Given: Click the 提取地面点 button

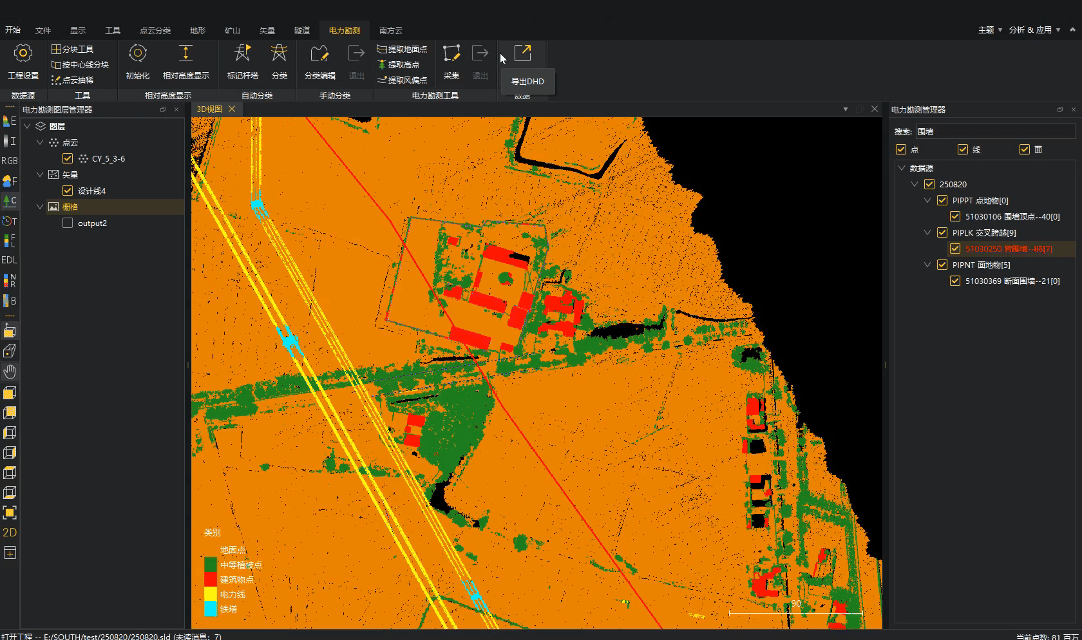Looking at the screenshot, I should click(x=402, y=49).
